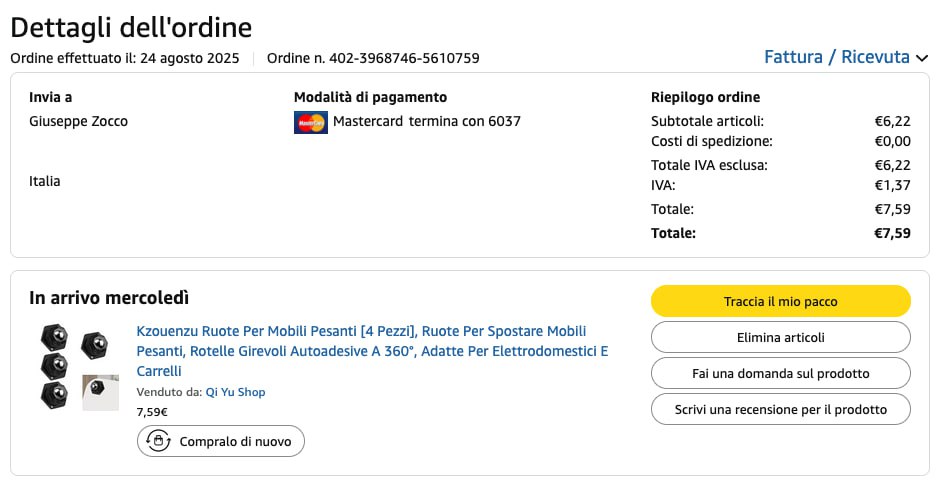943x486 pixels.
Task: Click the Dettagli dell'ordine page heading
Action: coord(131,27)
